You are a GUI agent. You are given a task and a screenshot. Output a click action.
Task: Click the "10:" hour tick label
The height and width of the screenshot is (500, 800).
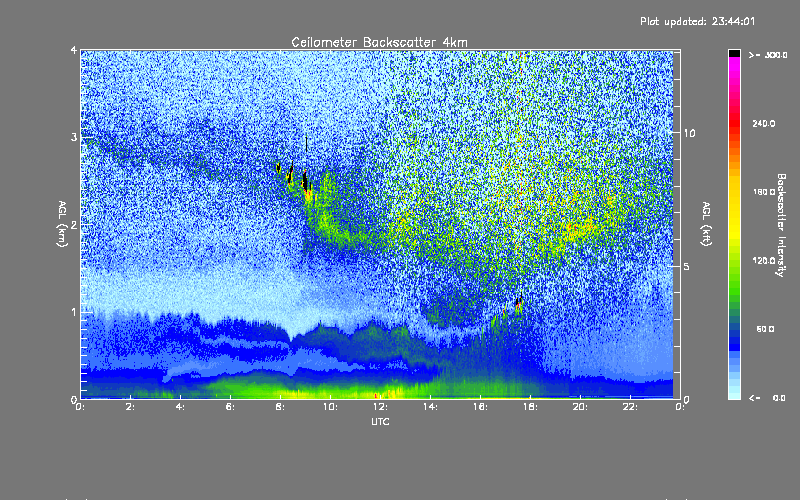point(330,407)
